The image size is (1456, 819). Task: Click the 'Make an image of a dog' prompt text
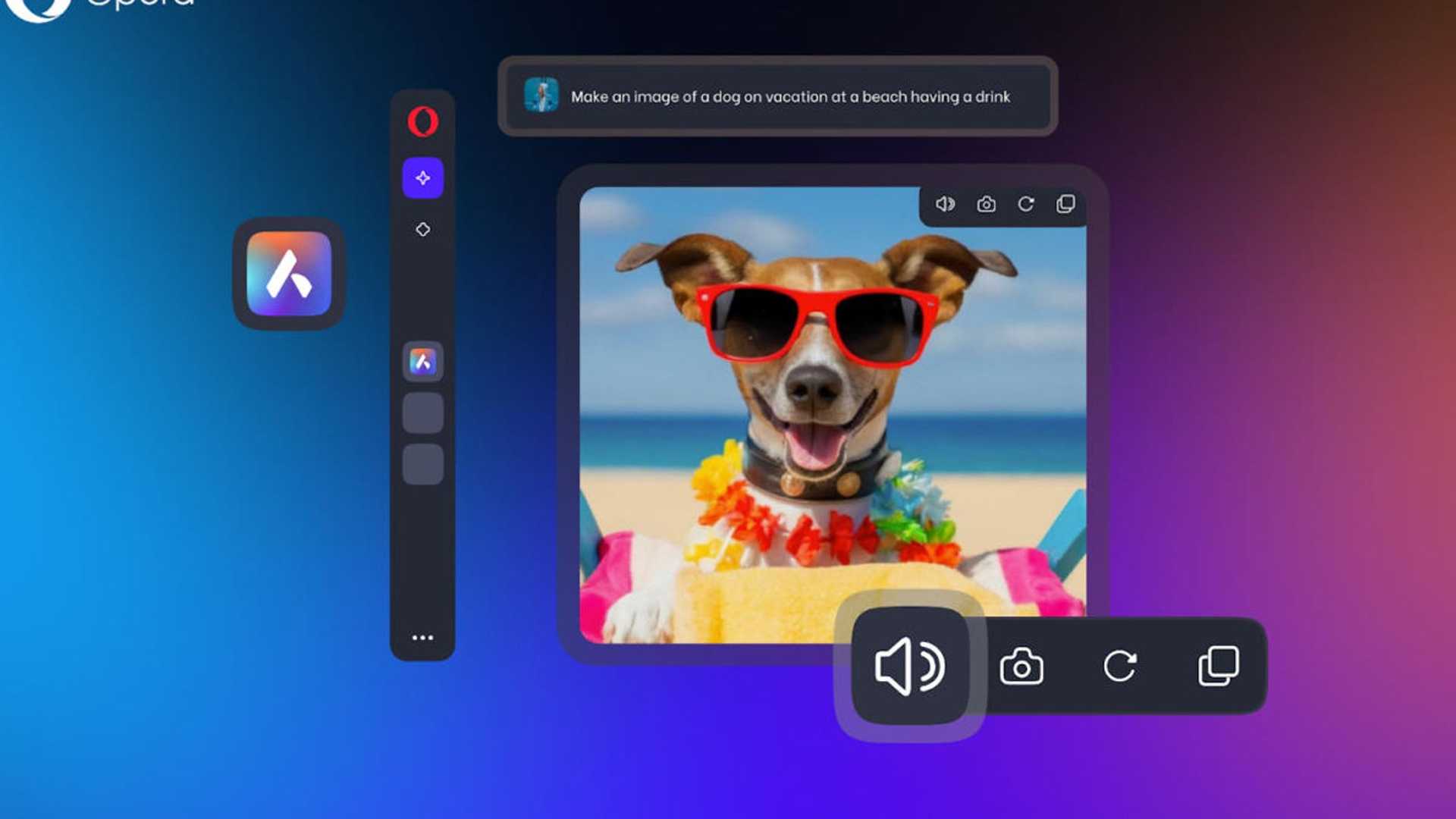(790, 97)
